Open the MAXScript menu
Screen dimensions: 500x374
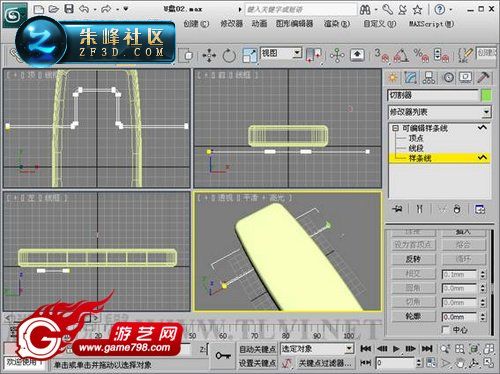432,24
